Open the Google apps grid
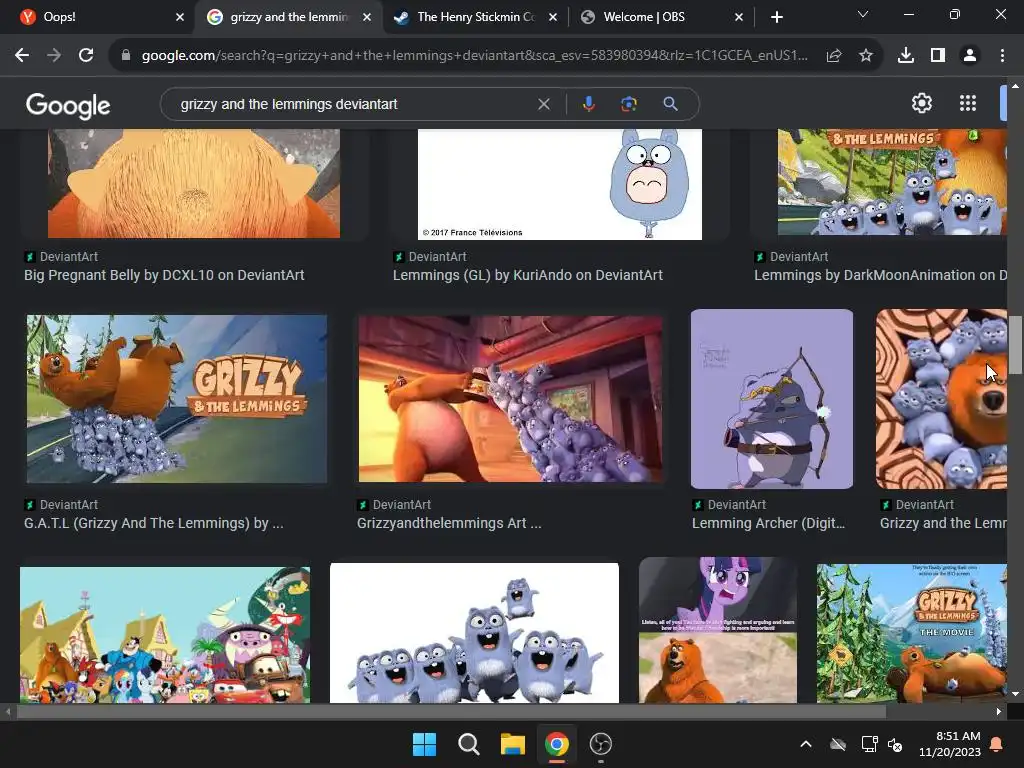This screenshot has height=768, width=1024. pos(968,103)
